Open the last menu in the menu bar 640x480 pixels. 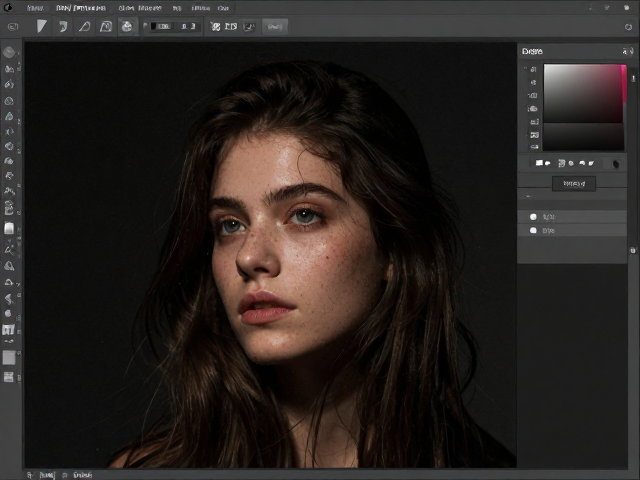point(223,8)
